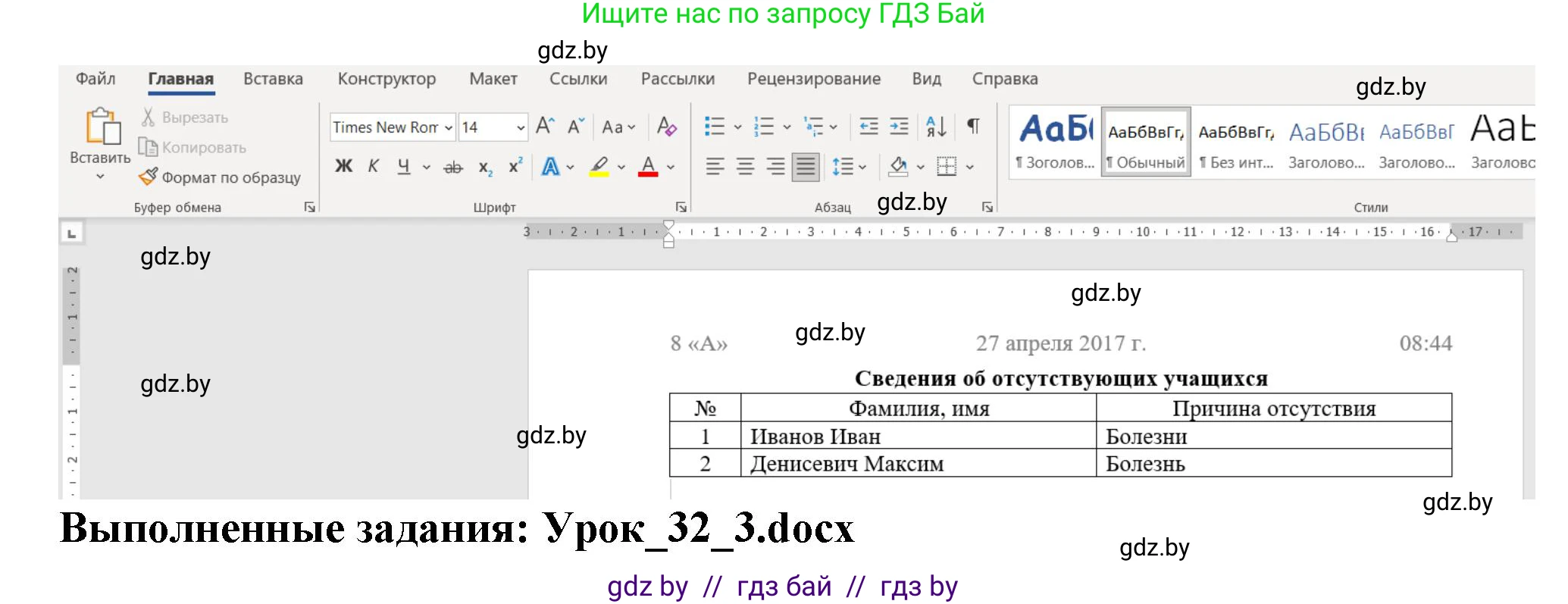Increase font size with A-up icon
Image resolution: width=1568 pixels, height=604 pixels.
546,127
